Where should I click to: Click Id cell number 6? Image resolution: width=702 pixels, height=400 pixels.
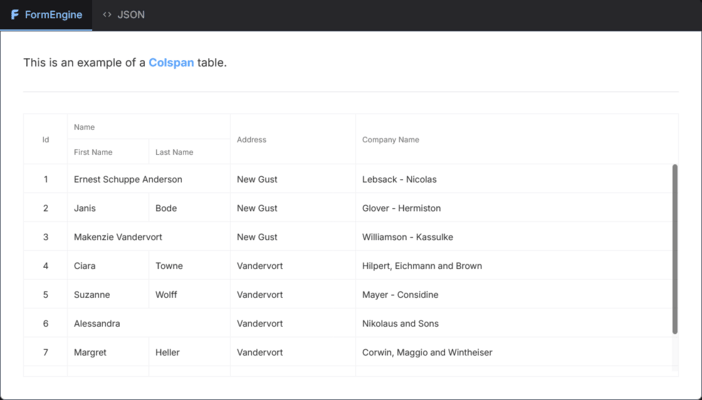click(x=46, y=323)
